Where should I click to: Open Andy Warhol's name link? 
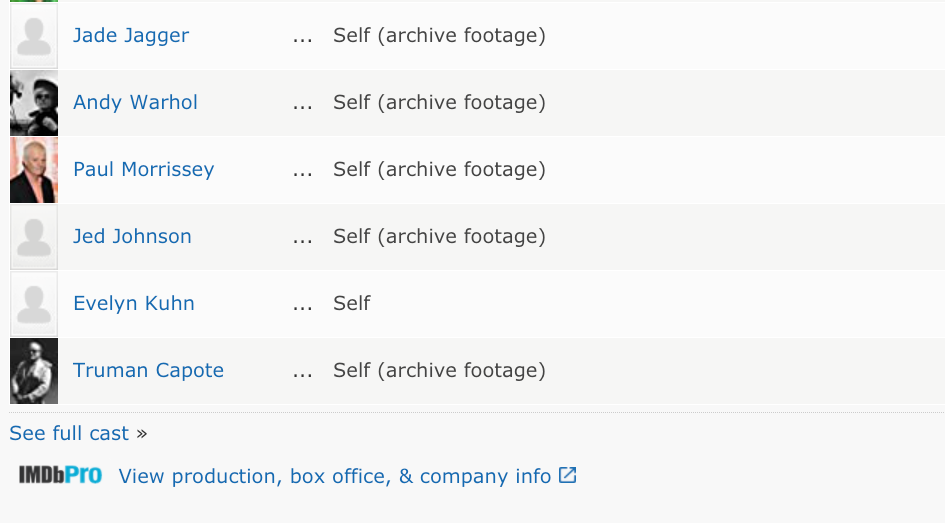point(135,102)
